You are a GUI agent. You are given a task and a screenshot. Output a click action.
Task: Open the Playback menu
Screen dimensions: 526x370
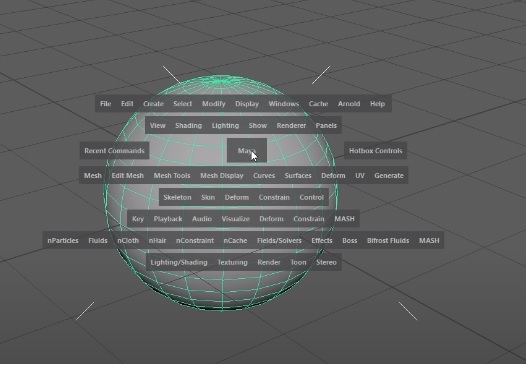tap(168, 219)
